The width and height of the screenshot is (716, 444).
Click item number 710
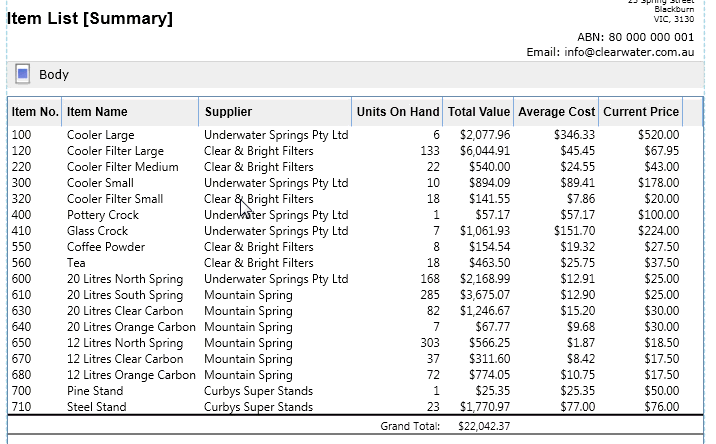click(x=21, y=407)
